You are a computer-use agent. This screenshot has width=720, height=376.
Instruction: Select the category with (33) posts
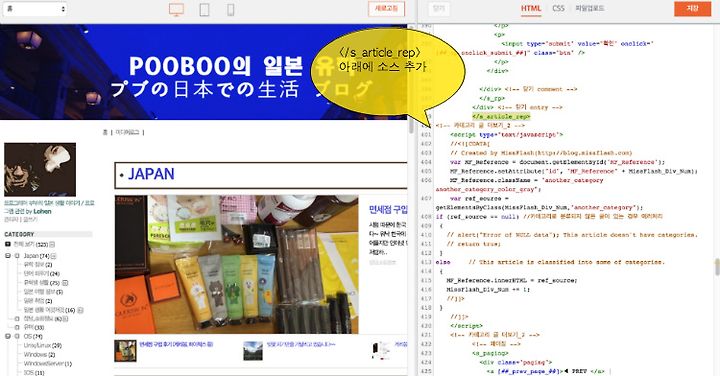(x=34, y=327)
